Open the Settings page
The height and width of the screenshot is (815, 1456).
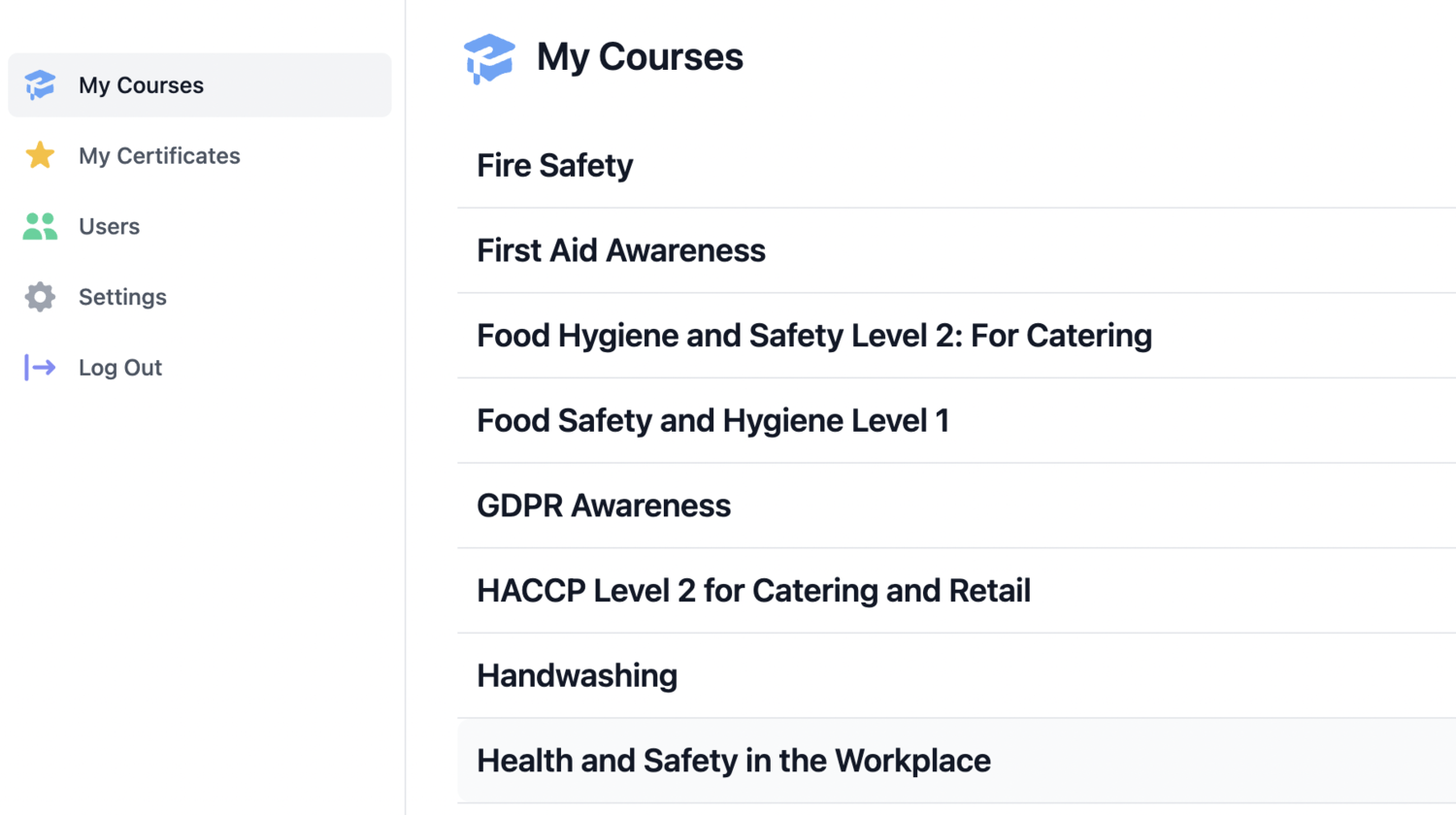(122, 297)
